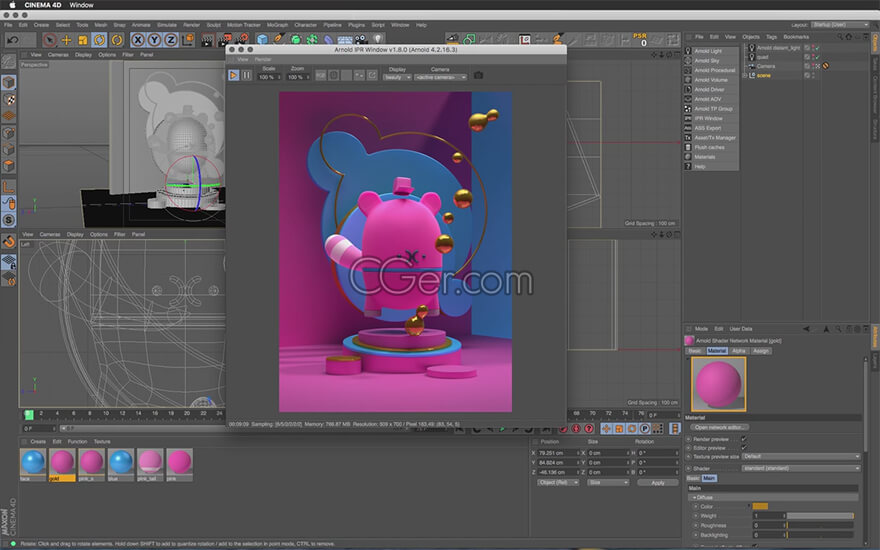Click the Apply button in Coordinates panel

(658, 483)
